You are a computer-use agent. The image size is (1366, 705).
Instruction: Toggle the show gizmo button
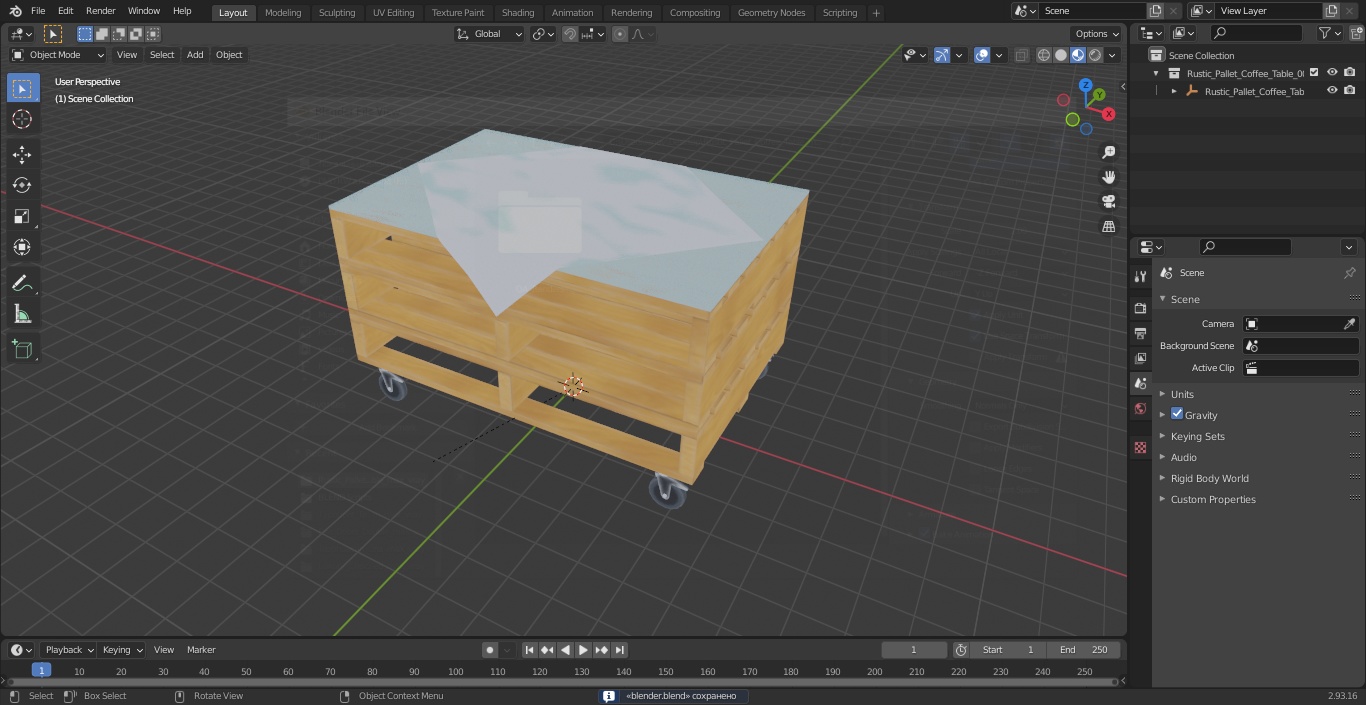[942, 55]
